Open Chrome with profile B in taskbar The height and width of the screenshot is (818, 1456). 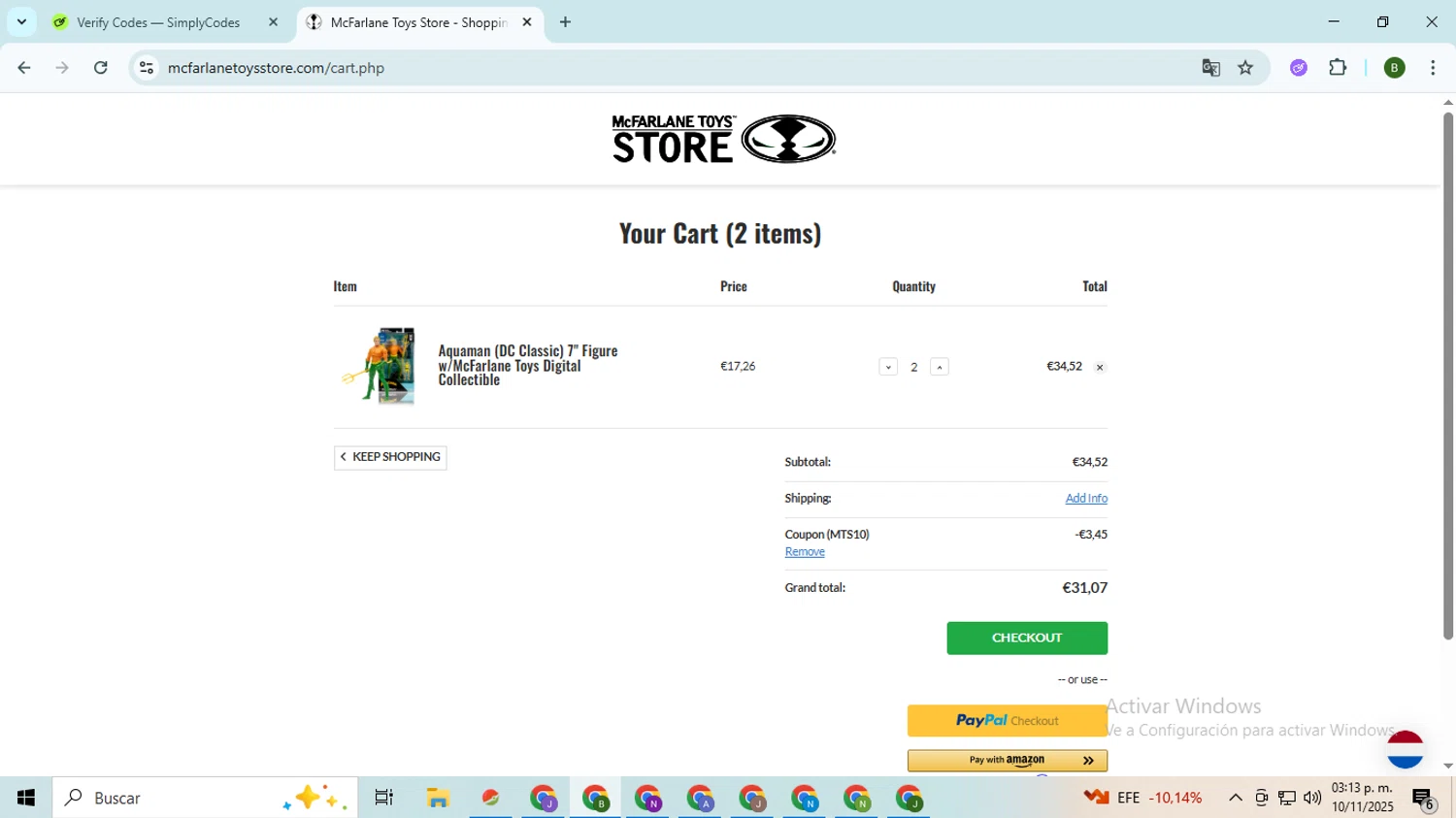[595, 798]
